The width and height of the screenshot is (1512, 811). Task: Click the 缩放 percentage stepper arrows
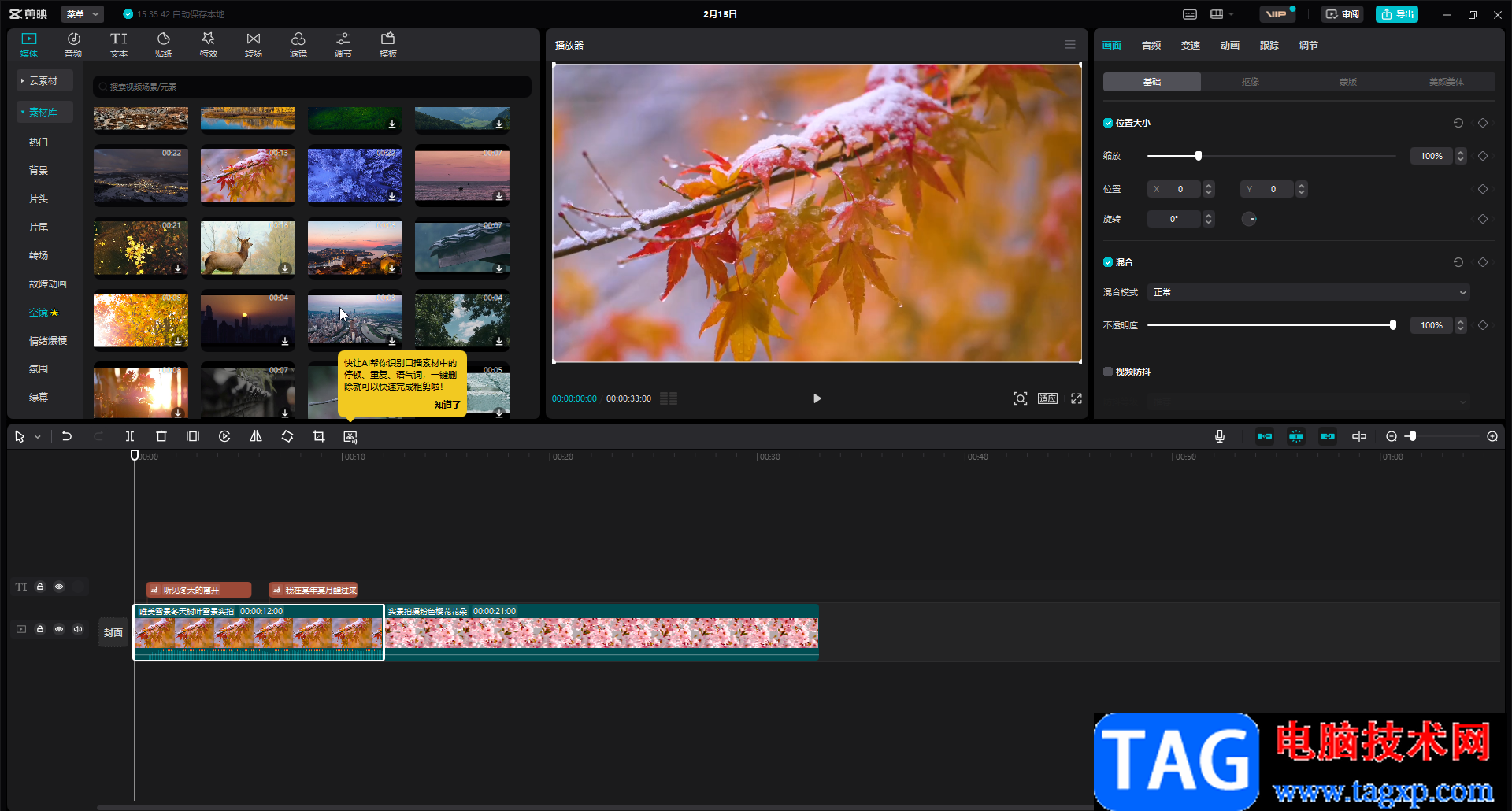click(x=1461, y=156)
